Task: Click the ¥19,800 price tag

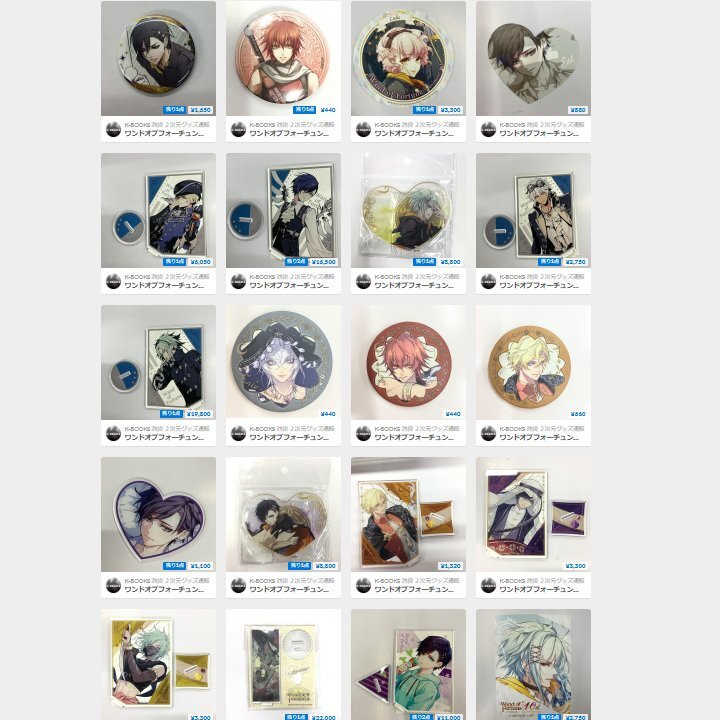Action: point(199,414)
